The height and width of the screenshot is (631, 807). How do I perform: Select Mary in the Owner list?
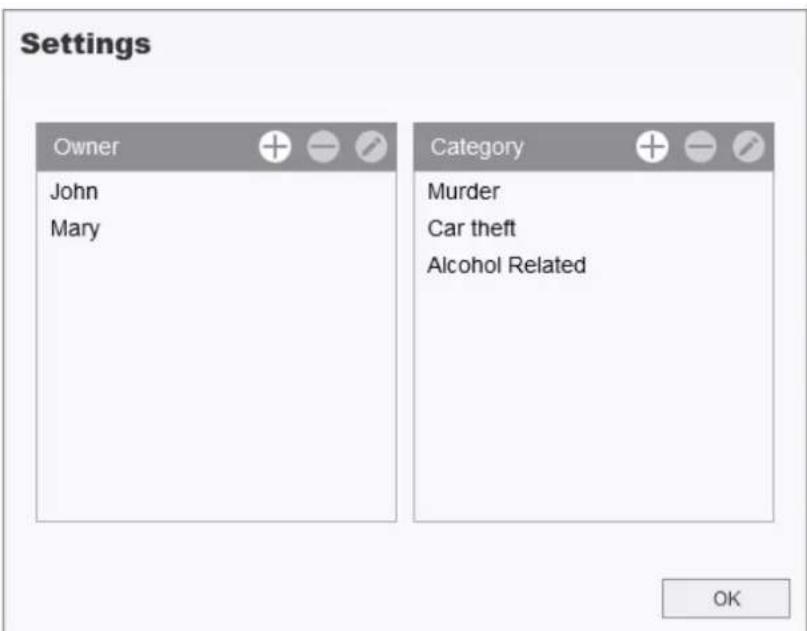pos(75,229)
